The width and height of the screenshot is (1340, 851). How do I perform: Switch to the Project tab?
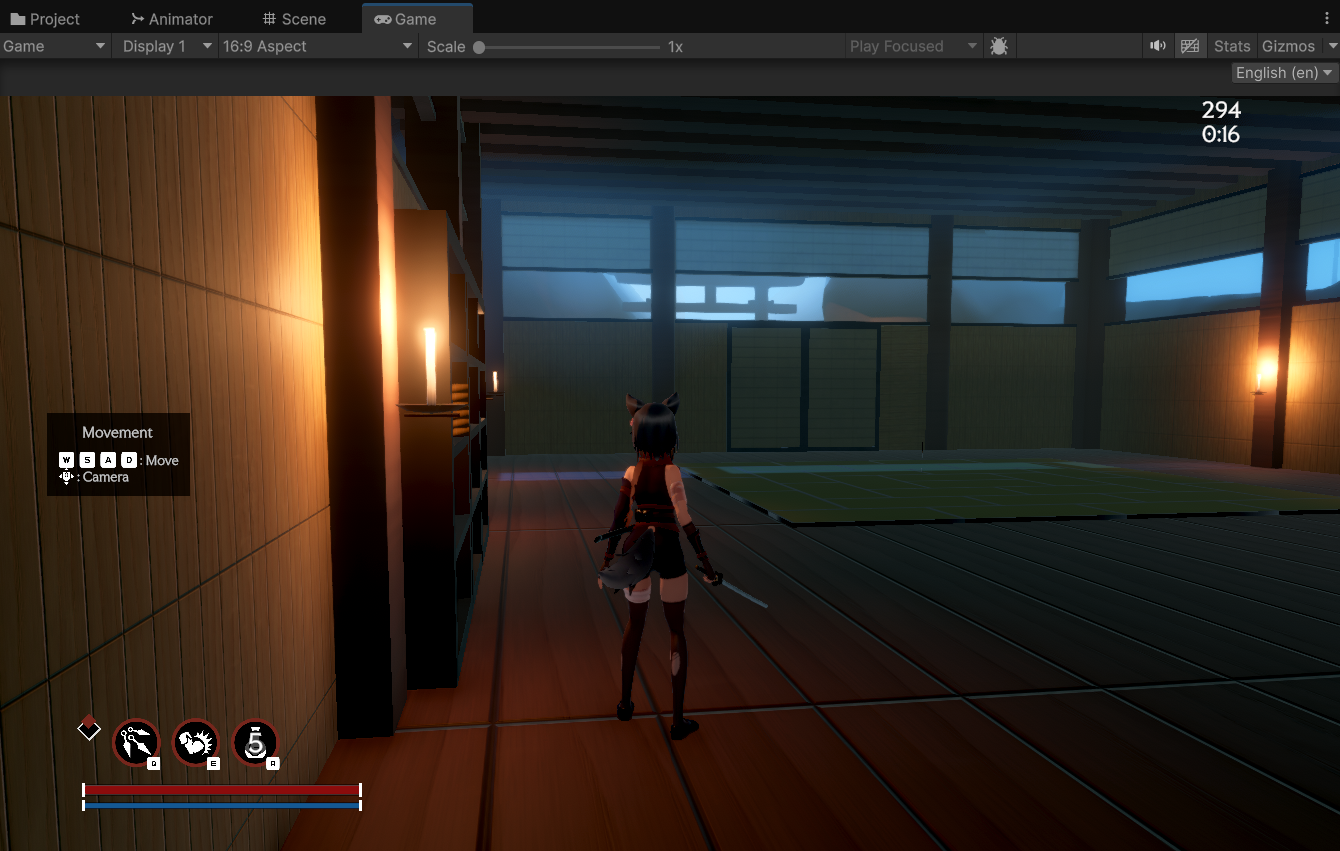point(45,19)
